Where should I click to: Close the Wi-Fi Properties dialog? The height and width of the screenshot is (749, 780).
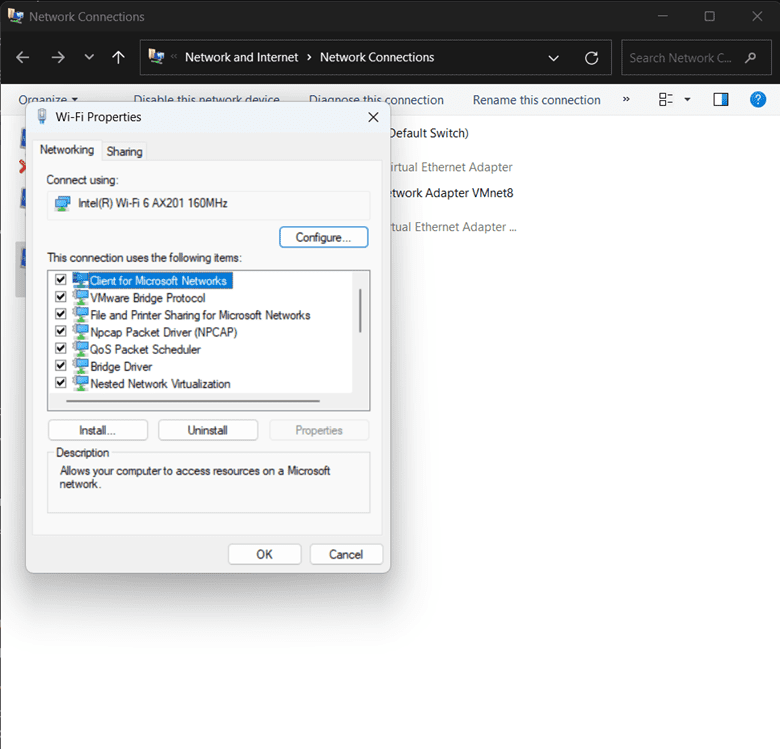tap(373, 117)
